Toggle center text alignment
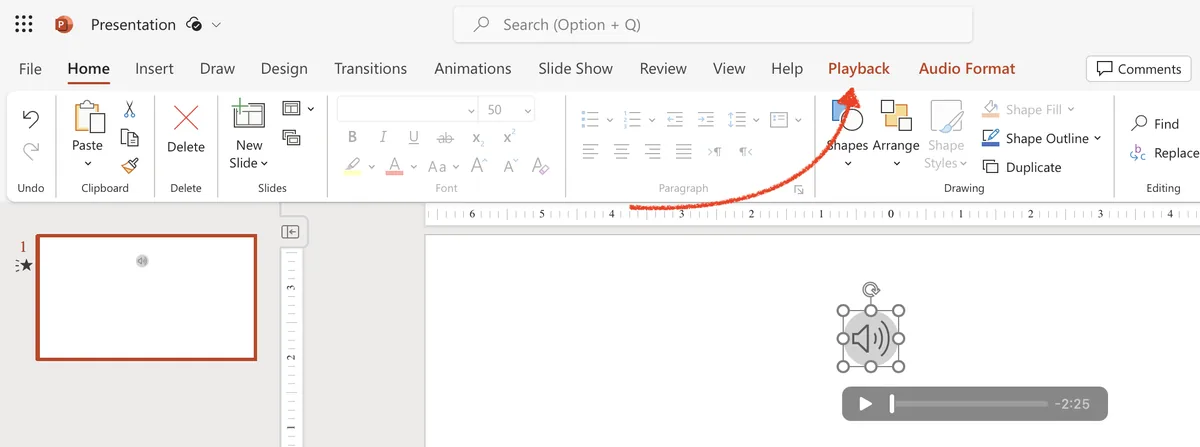Viewport: 1200px width, 447px height. [622, 152]
